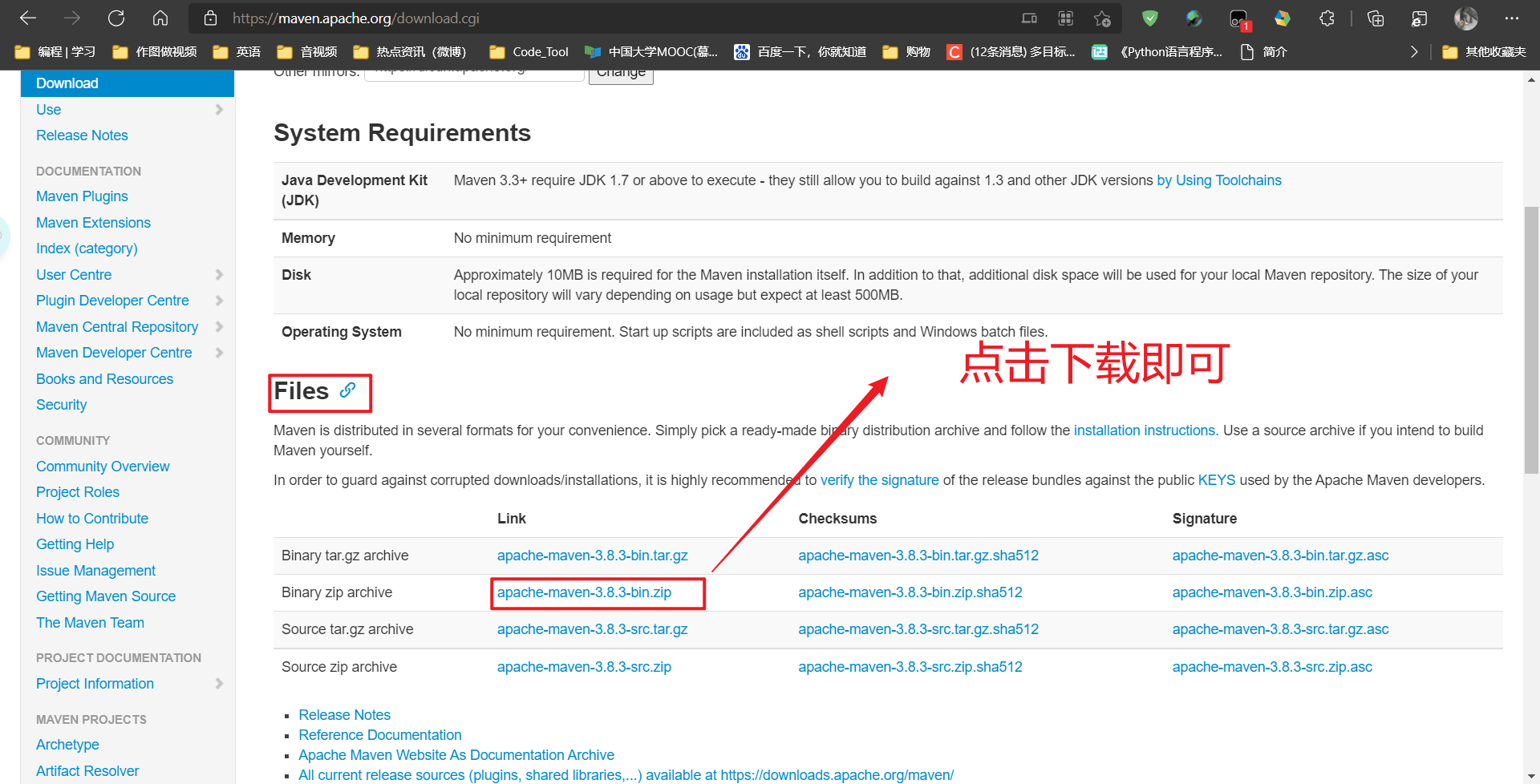1540x784 pixels.
Task: Expand the Maven Central Repository arrow
Action: point(219,327)
